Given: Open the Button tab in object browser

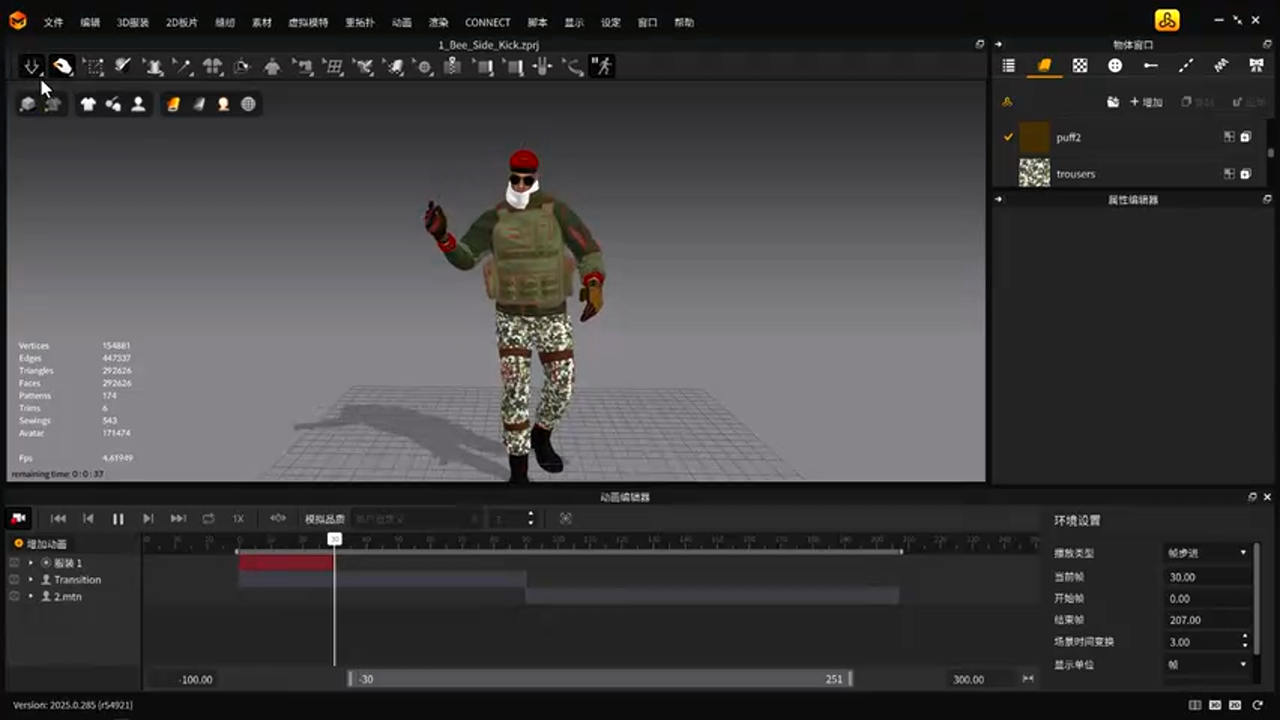Looking at the screenshot, I should (1115, 66).
